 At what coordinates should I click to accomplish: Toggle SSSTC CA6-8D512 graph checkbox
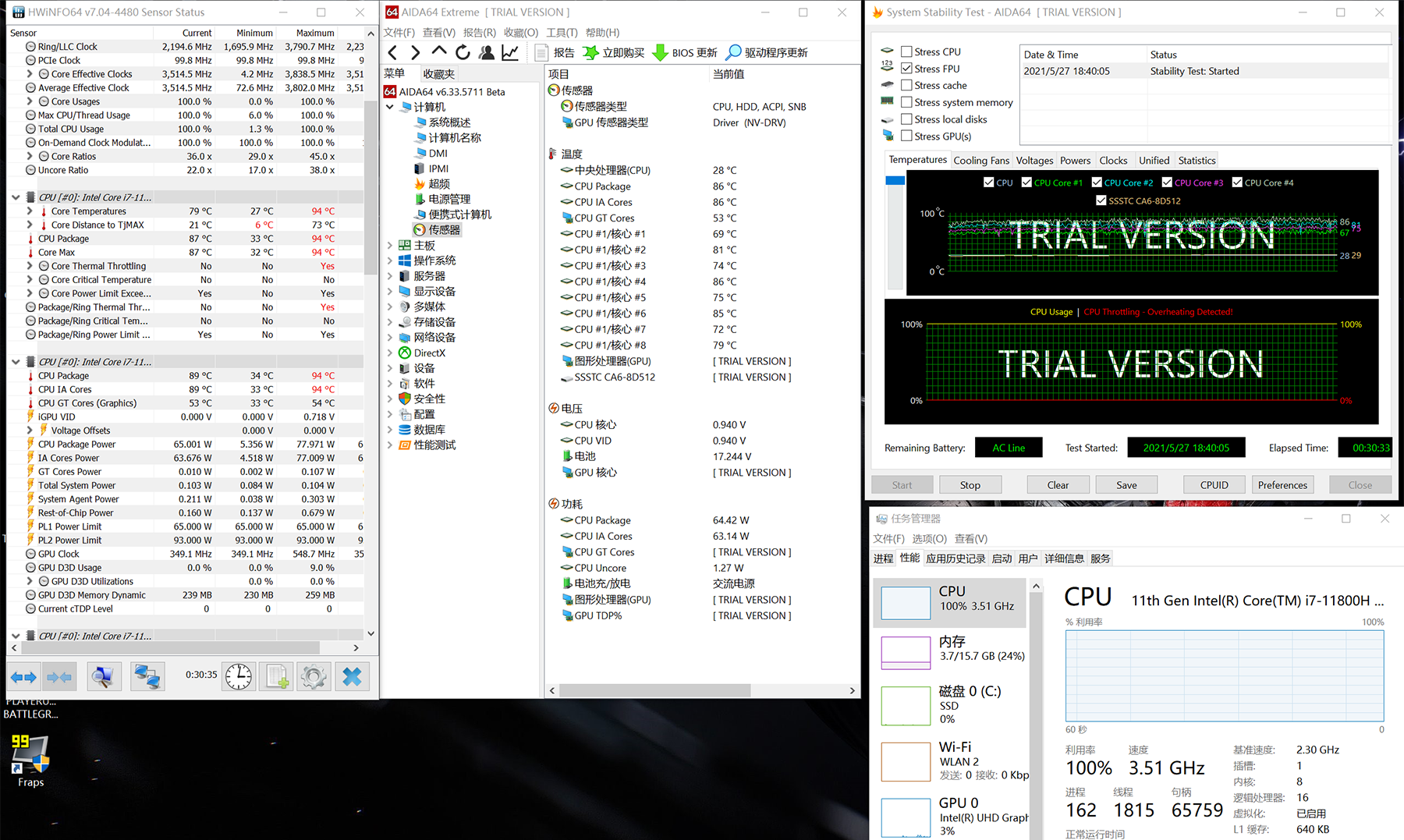[1101, 200]
